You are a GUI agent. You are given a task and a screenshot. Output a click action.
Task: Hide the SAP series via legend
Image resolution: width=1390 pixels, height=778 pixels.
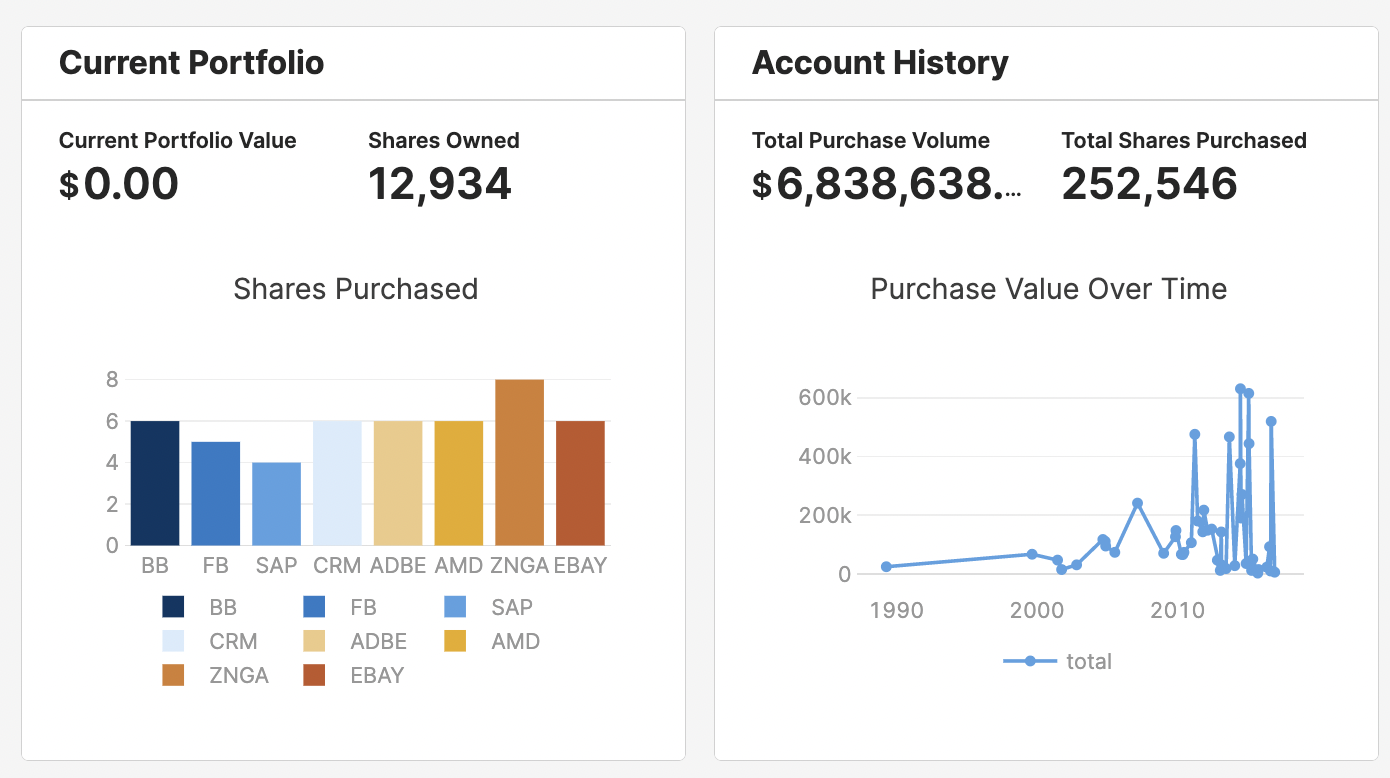click(456, 607)
